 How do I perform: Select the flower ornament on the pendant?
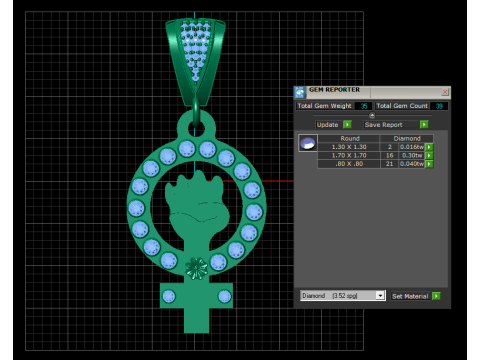[x=196, y=268]
